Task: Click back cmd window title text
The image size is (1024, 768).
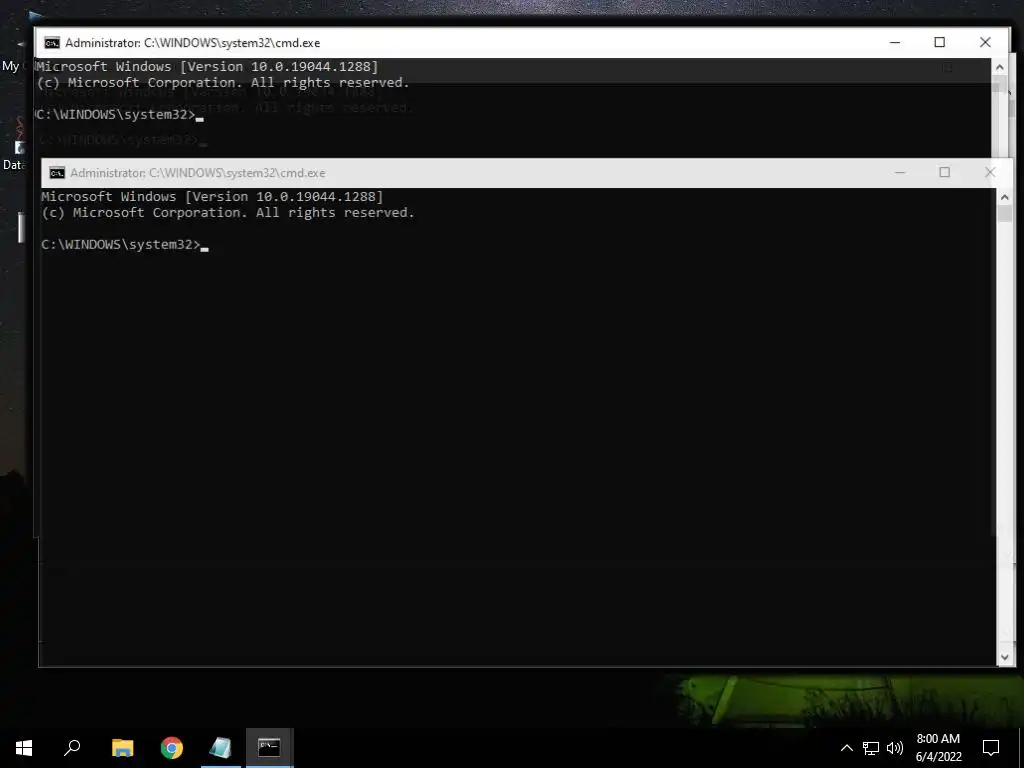Action: [193, 43]
